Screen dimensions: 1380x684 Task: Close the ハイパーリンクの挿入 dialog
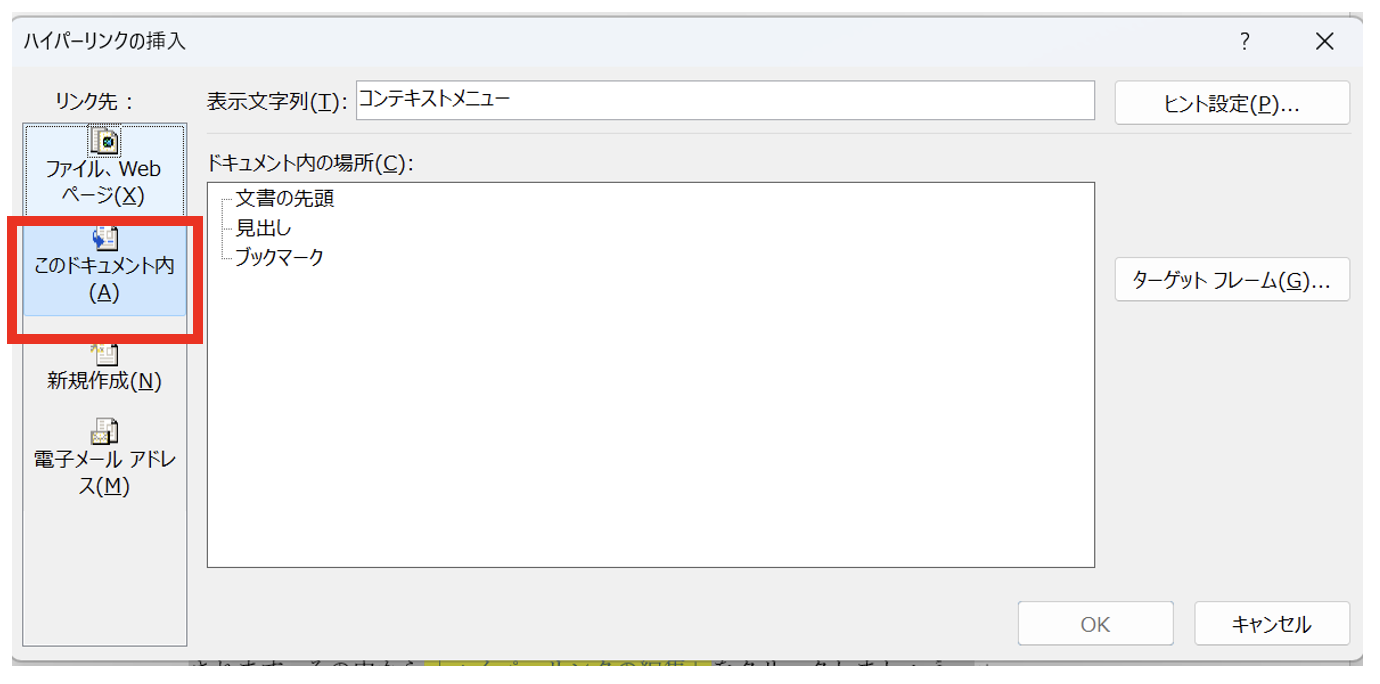click(x=1325, y=41)
